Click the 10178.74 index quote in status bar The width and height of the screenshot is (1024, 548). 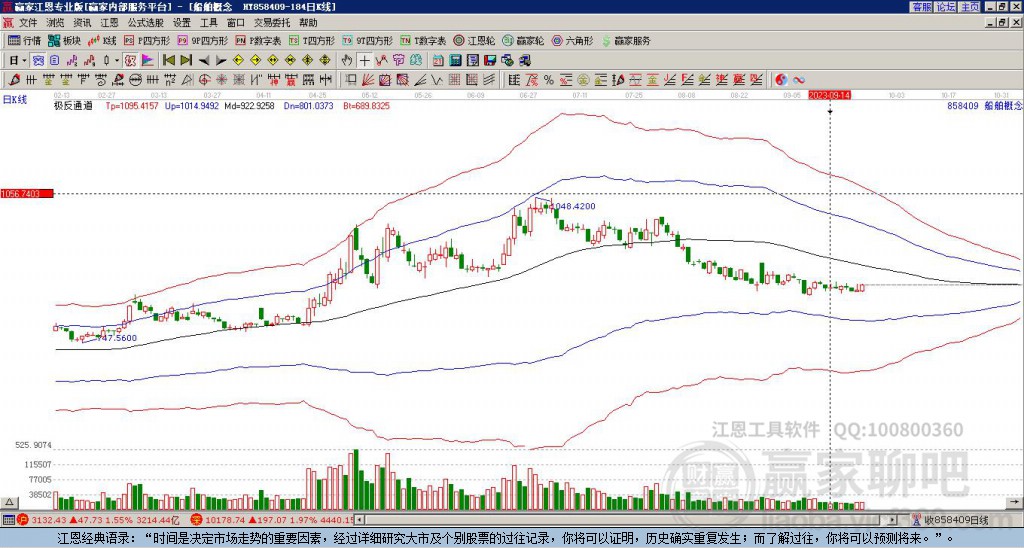[x=223, y=521]
